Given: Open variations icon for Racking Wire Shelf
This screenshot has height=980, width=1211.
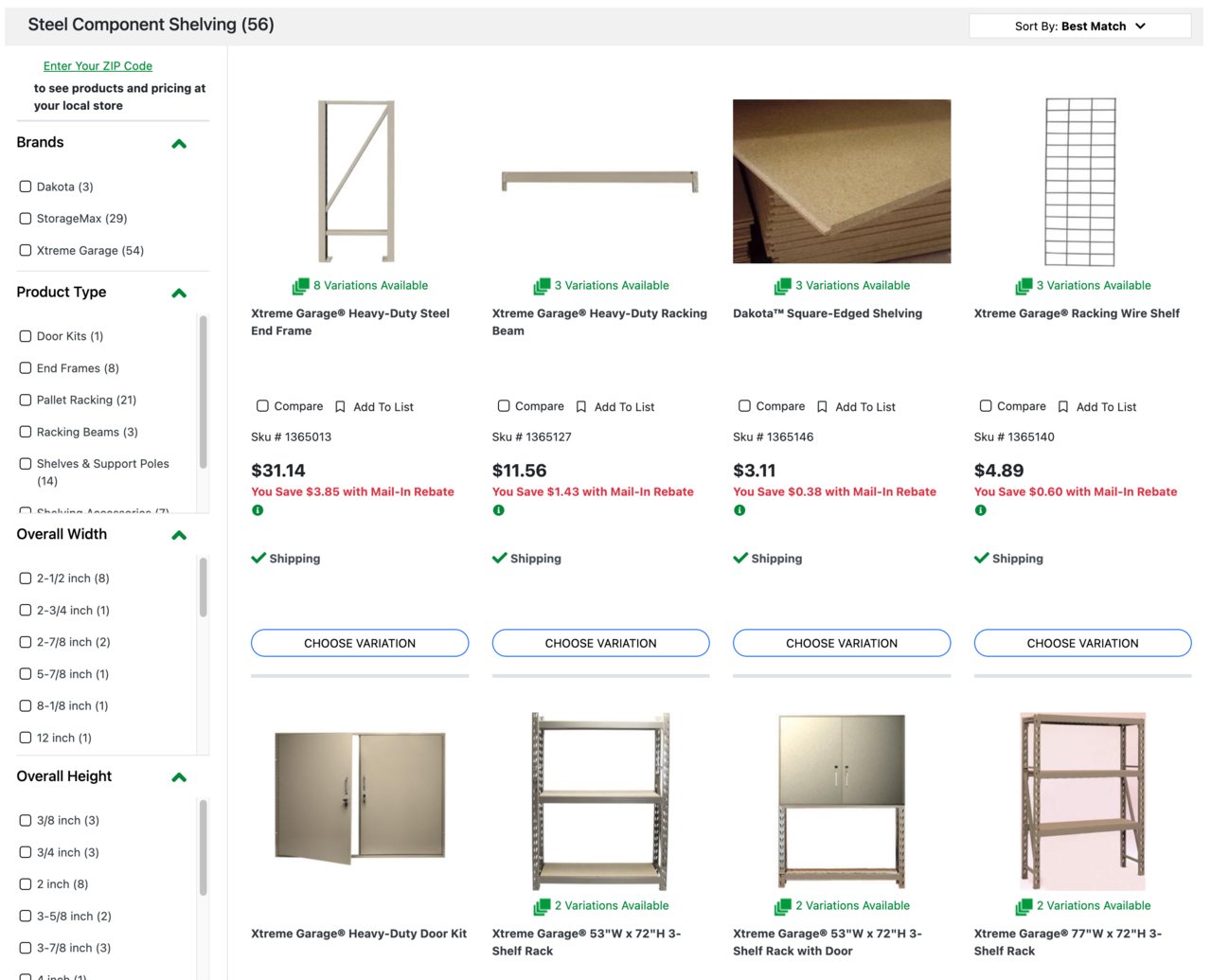Looking at the screenshot, I should (x=1024, y=286).
